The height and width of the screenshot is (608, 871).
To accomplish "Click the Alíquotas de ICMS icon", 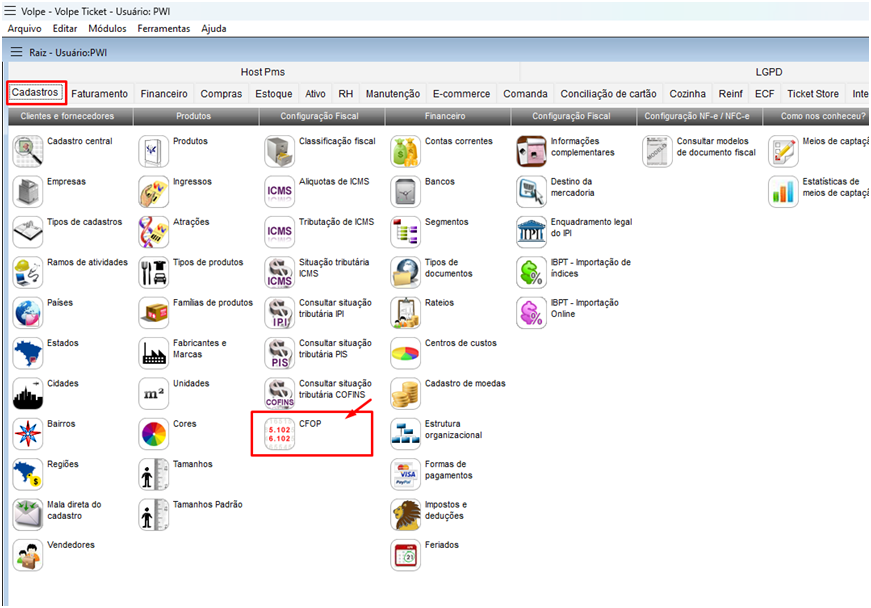I will pos(280,191).
